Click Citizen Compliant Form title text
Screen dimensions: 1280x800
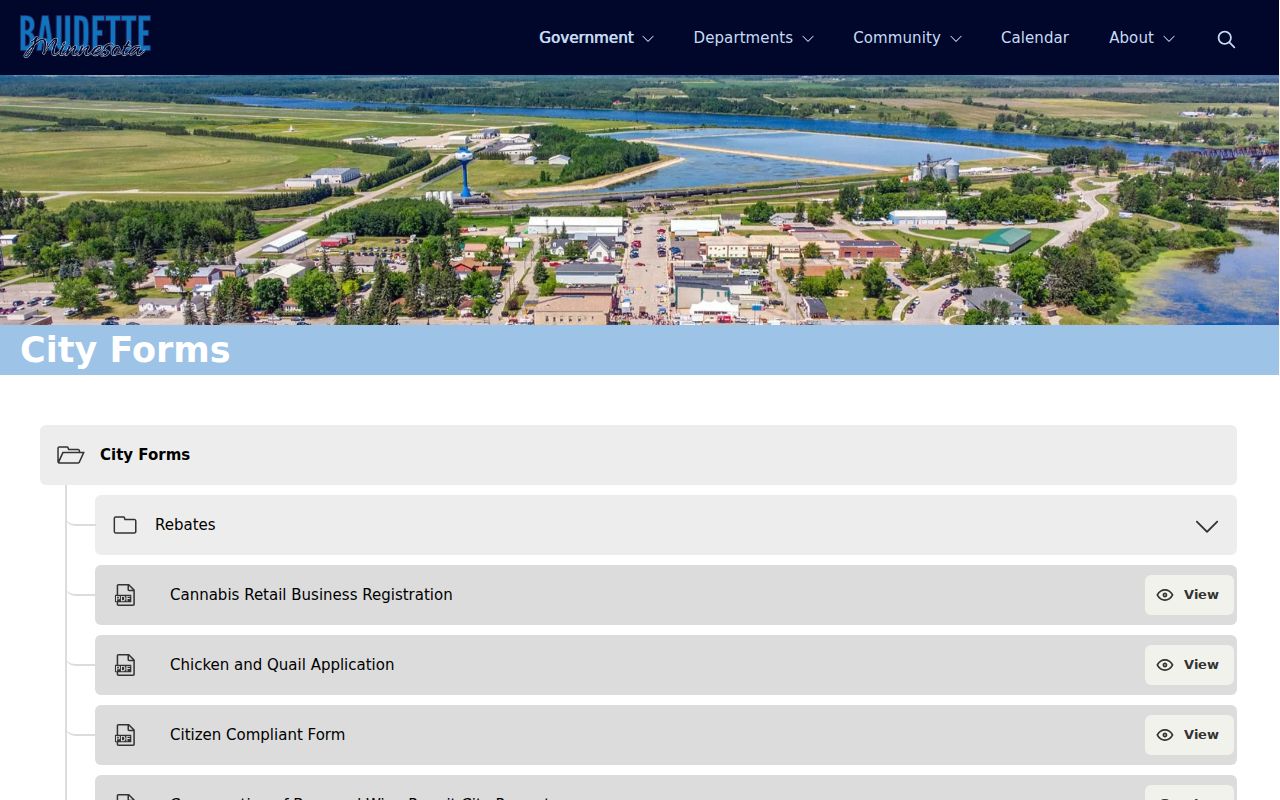click(x=257, y=735)
